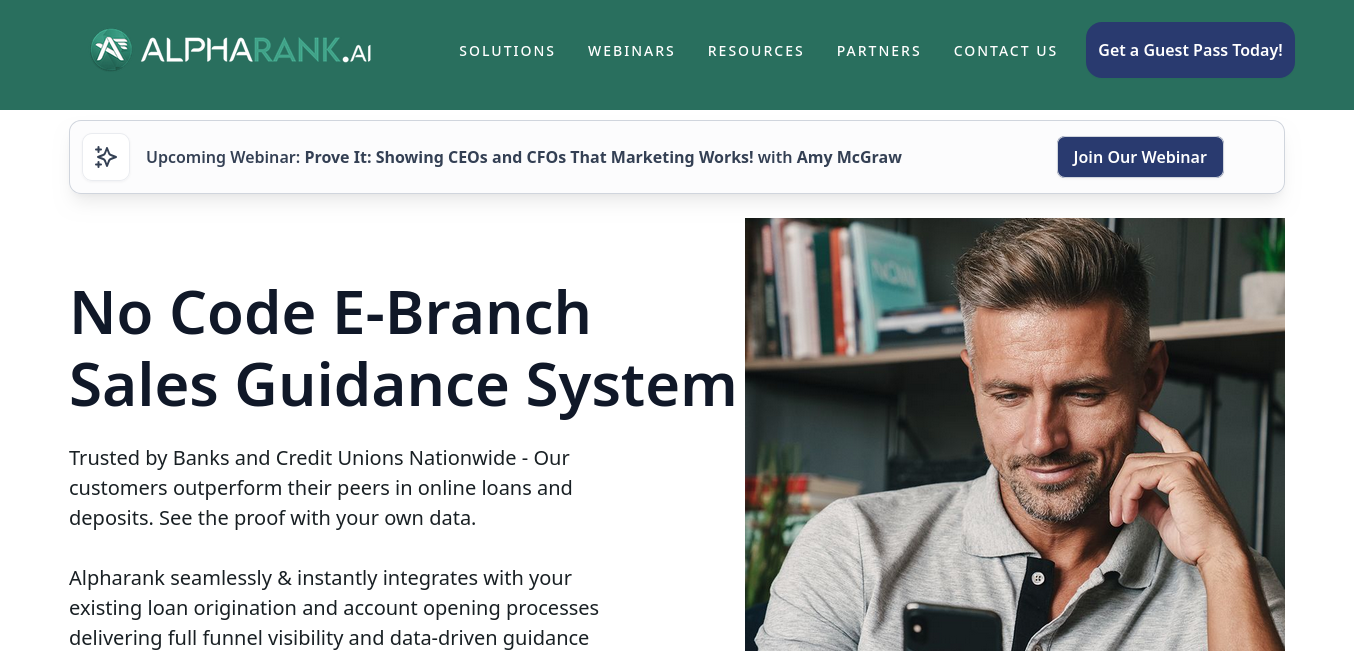Click the 'Trusted by Banks and Credit Unions' paragraph

click(x=321, y=488)
